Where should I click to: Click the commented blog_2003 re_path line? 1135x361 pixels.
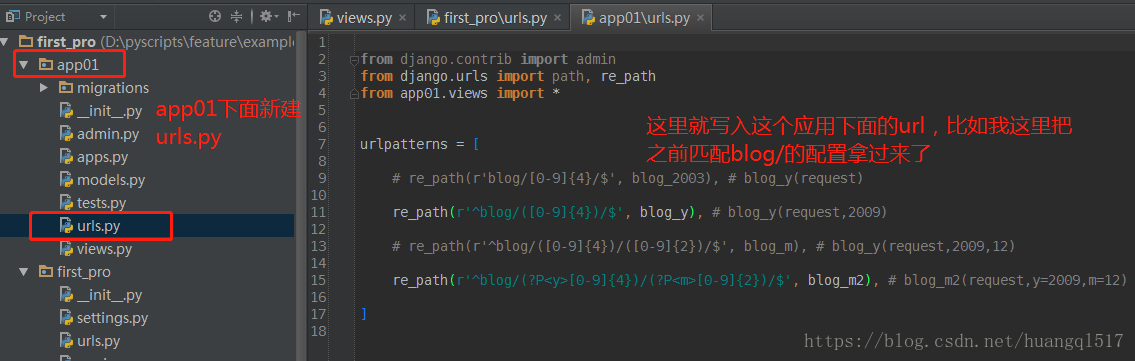click(x=627, y=178)
